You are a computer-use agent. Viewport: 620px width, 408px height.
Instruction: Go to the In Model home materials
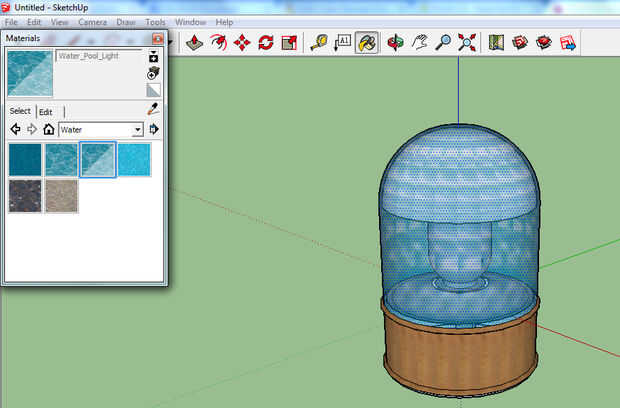coord(48,129)
